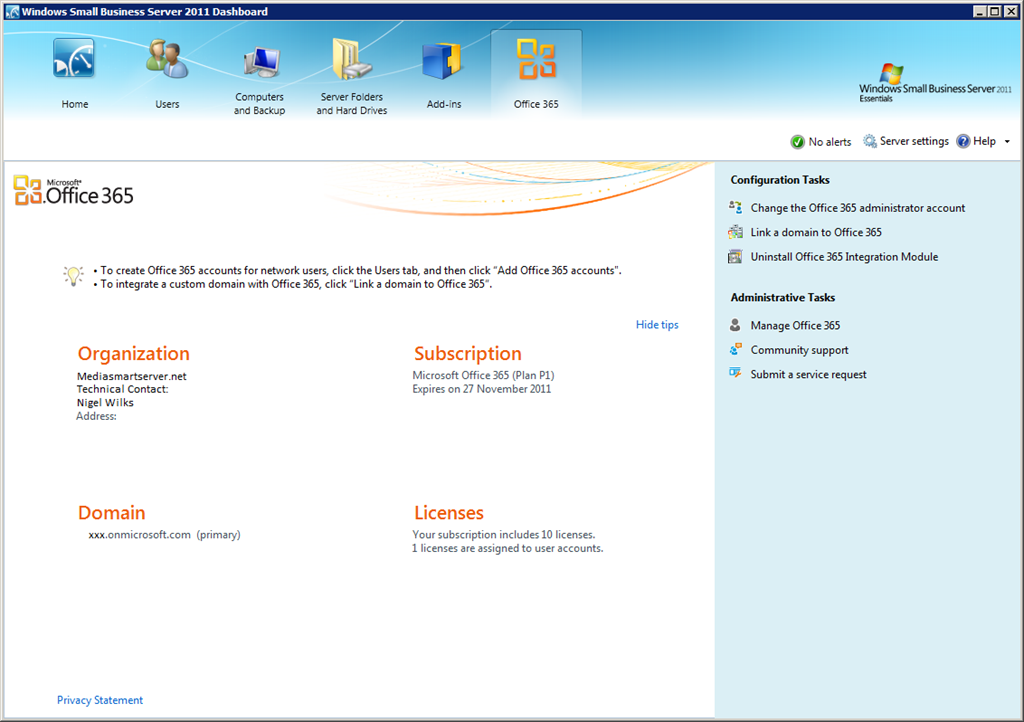Open the Add-ins cube icon
This screenshot has width=1024, height=722.
tap(442, 61)
